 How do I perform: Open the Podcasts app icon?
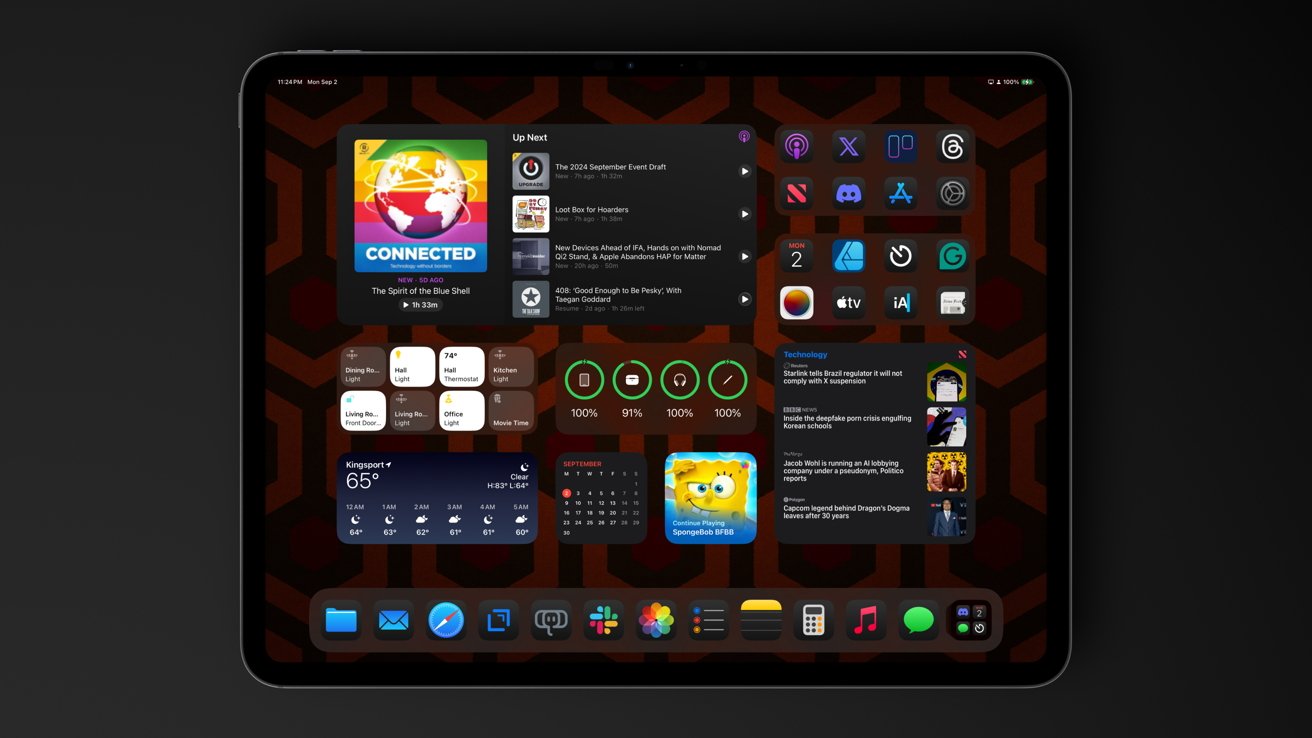[797, 147]
